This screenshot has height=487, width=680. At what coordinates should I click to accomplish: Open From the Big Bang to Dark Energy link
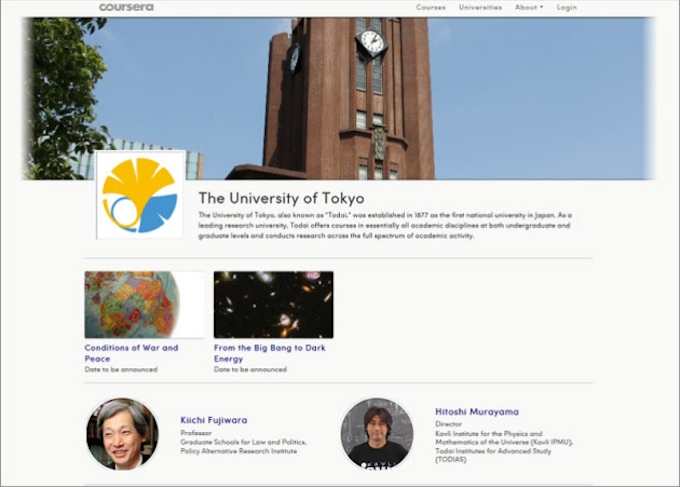pos(269,353)
